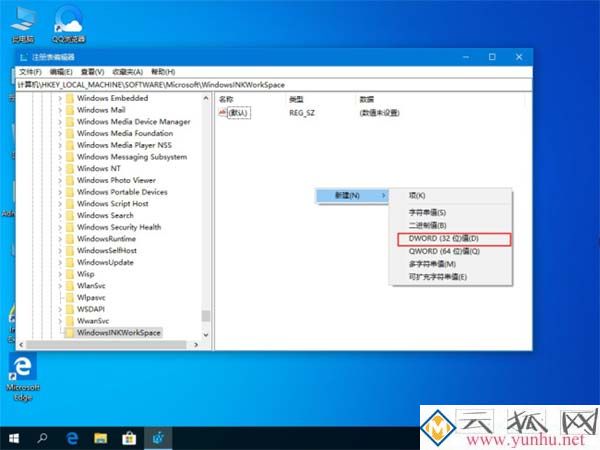
Task: Click the Windows Security Health folder icon
Action: pyautogui.click(x=70, y=227)
